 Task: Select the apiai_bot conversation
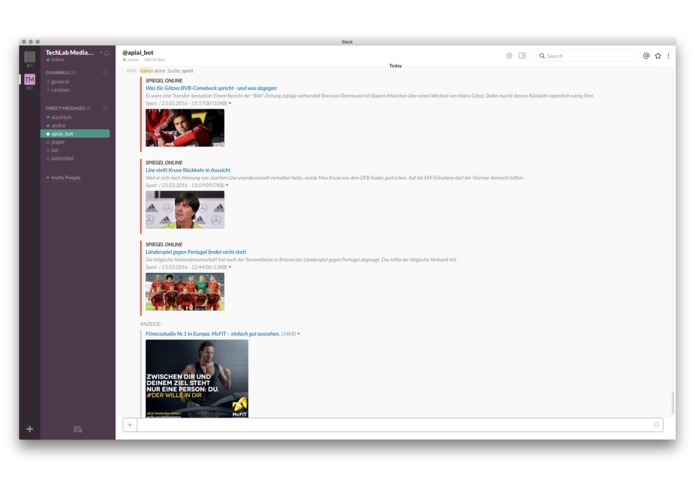coord(75,134)
